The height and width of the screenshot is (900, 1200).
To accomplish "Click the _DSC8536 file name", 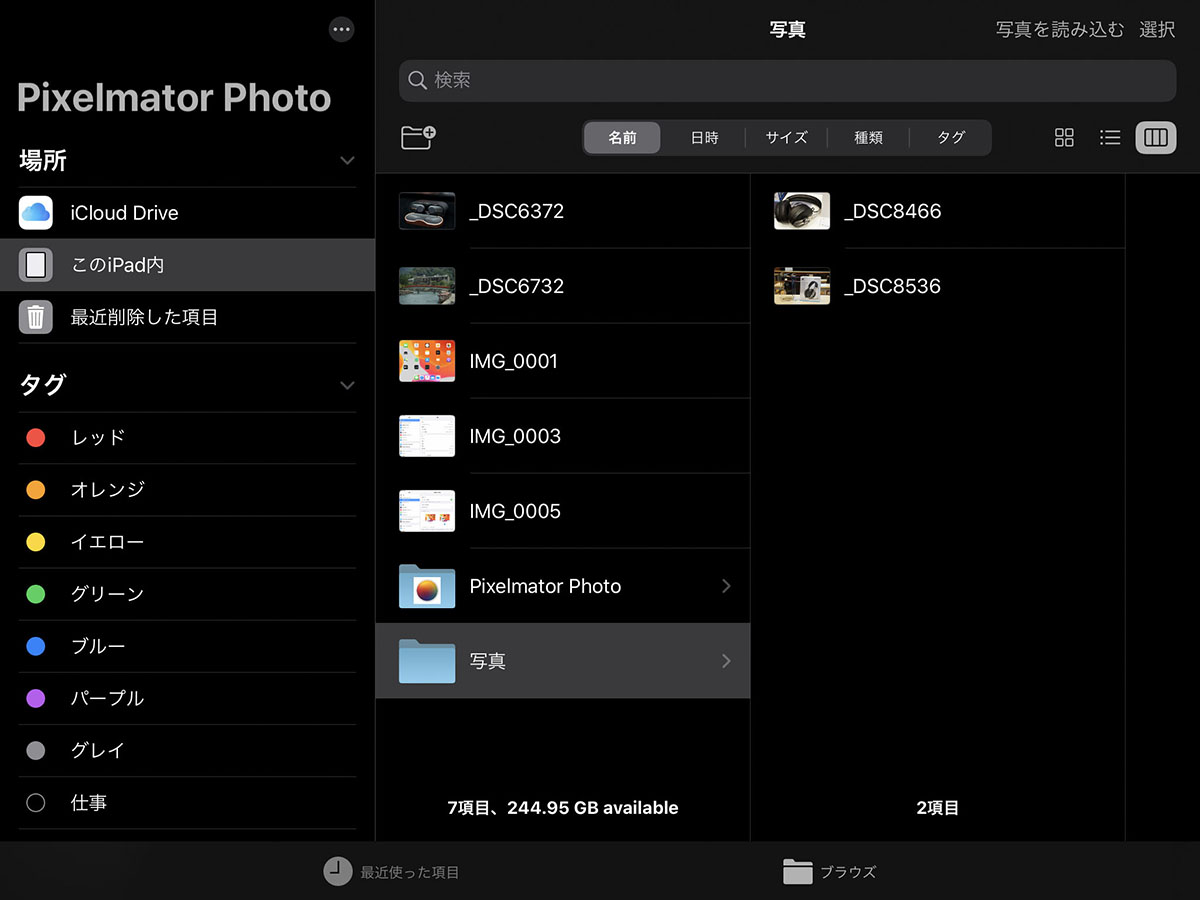I will tap(892, 287).
